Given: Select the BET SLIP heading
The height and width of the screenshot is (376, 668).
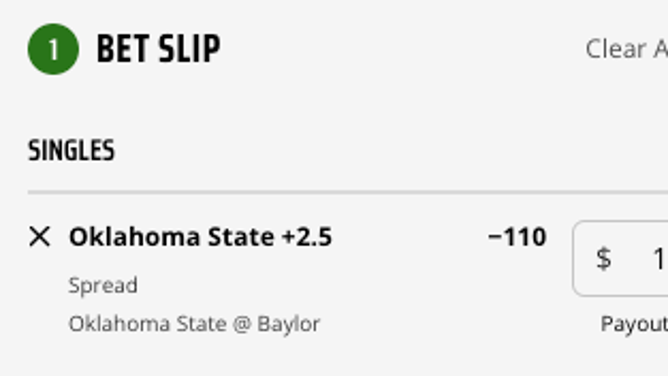Looking at the screenshot, I should point(158,49).
